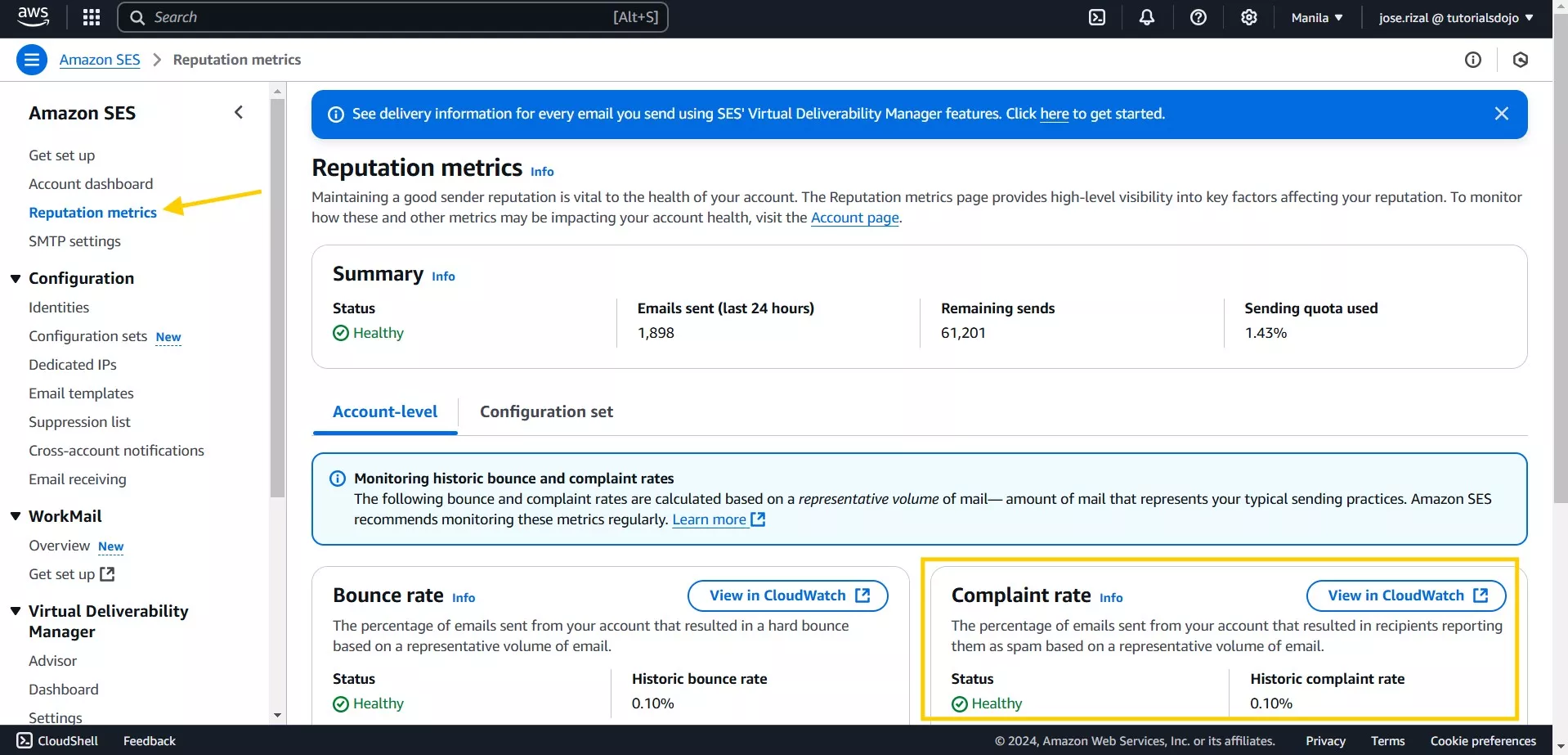
Task: Open CloudShell in the footer
Action: click(x=57, y=740)
